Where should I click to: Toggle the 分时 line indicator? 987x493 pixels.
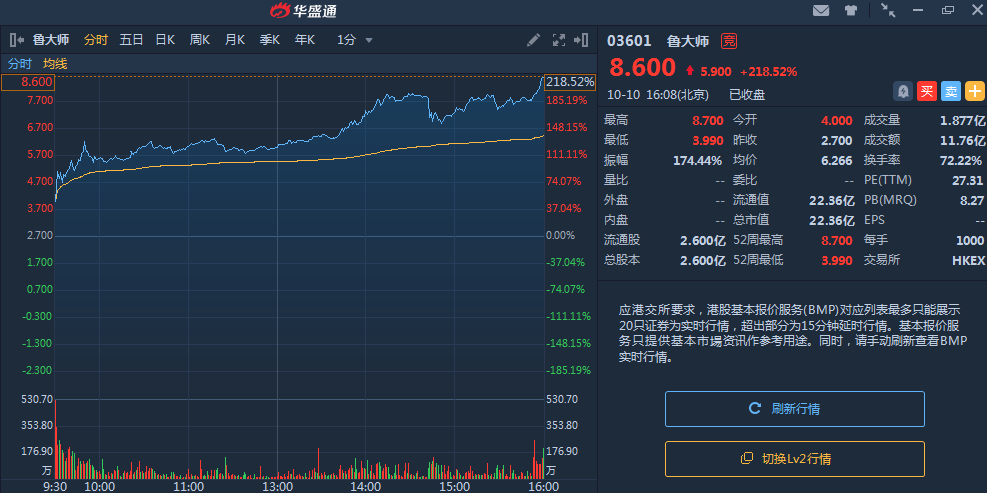click(x=20, y=63)
